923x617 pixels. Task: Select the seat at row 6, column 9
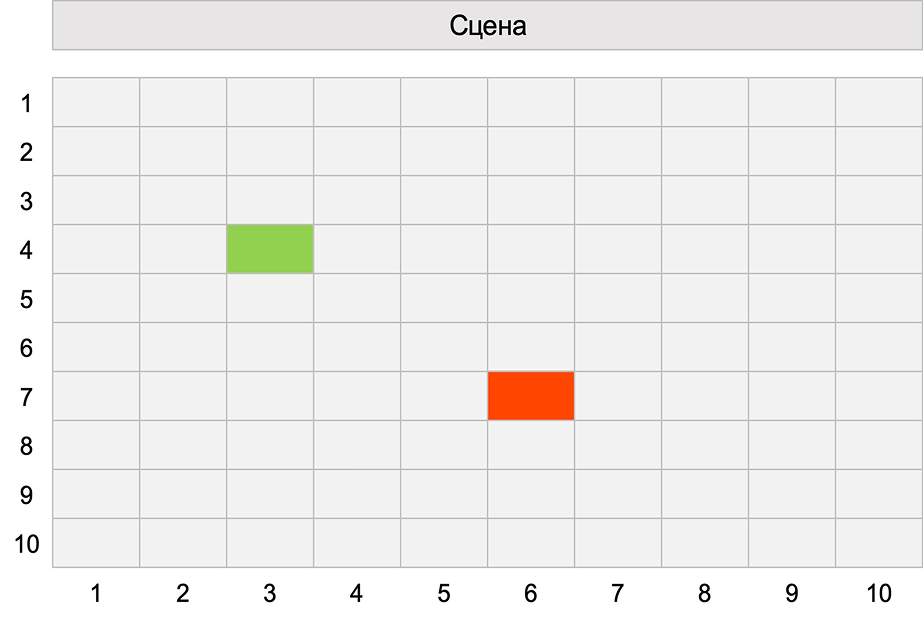pyautogui.click(x=792, y=347)
